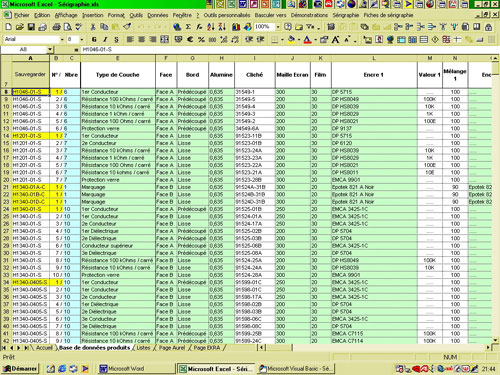500x375 pixels.
Task: Click the vertical scrollbar down arrow
Action: (496, 340)
